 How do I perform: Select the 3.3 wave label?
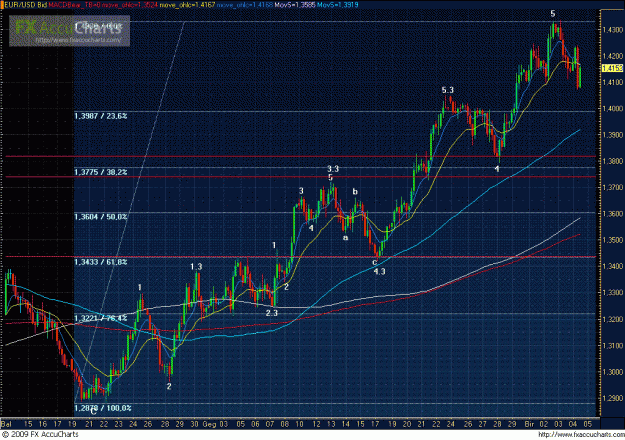pyautogui.click(x=333, y=169)
